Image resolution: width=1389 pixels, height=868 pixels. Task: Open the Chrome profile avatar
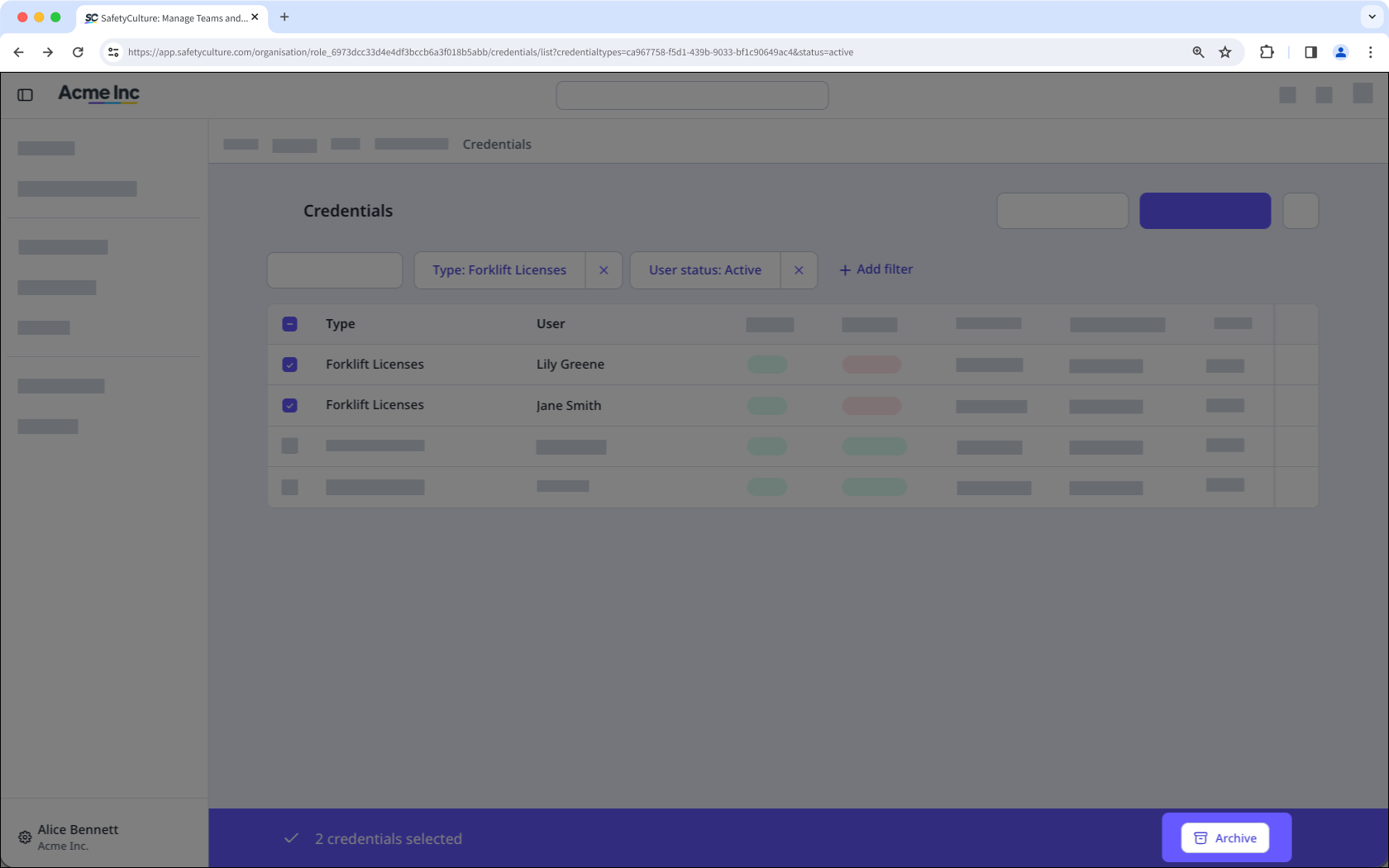pos(1340,52)
